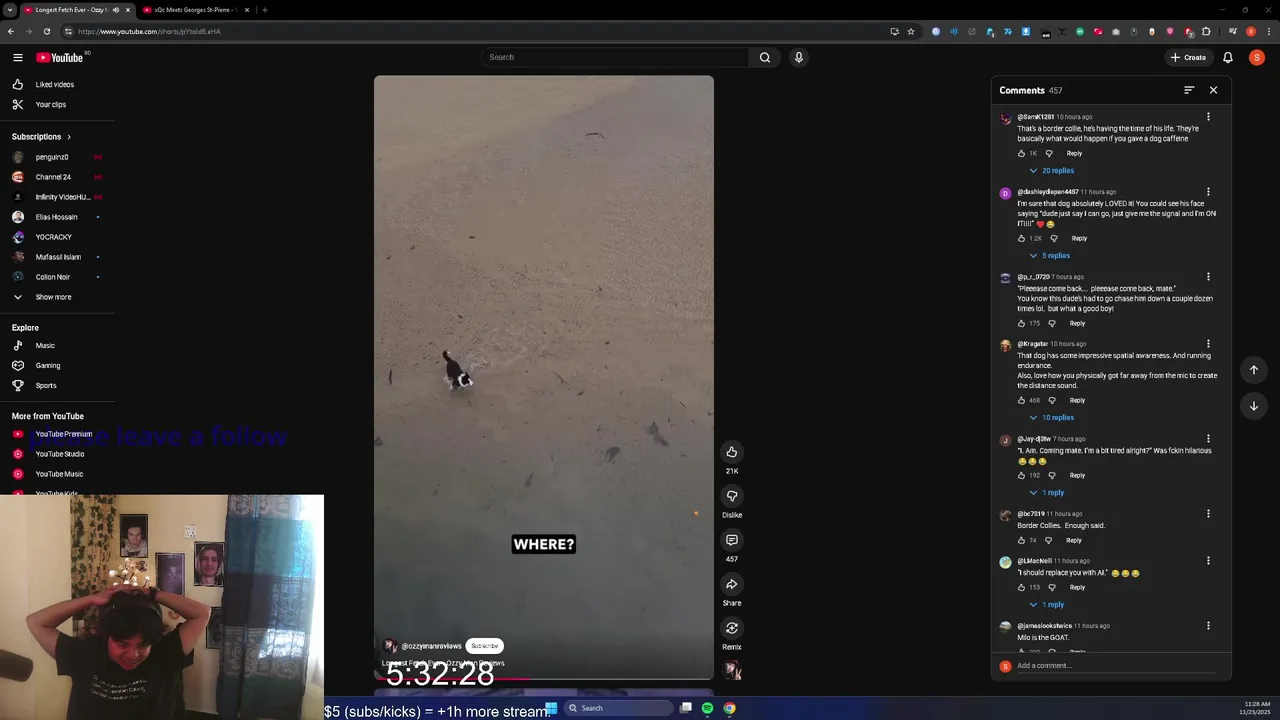
Task: Reply to @bc7319's comment
Action: [1074, 541]
